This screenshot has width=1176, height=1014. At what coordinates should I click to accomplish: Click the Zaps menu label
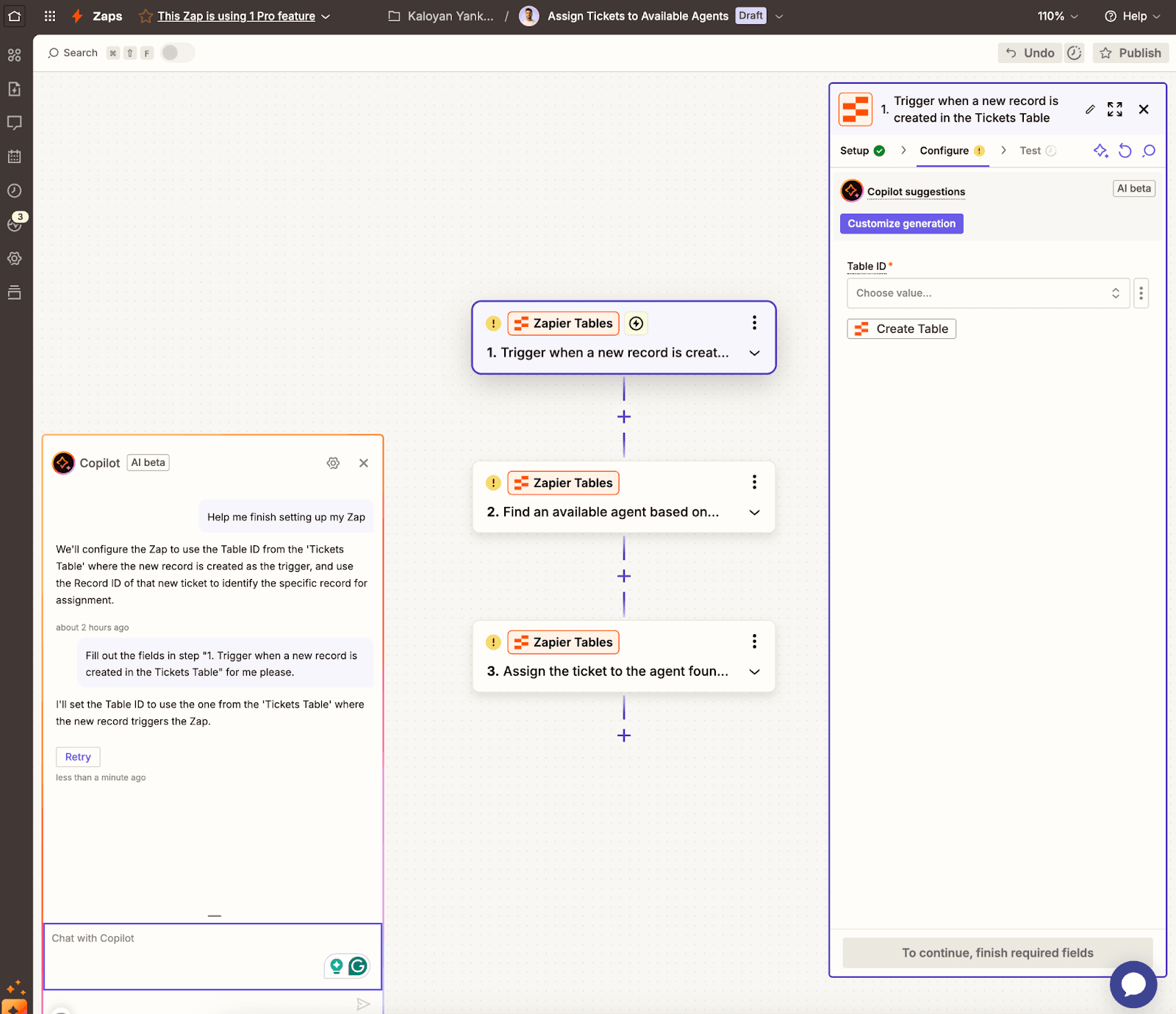[x=107, y=16]
